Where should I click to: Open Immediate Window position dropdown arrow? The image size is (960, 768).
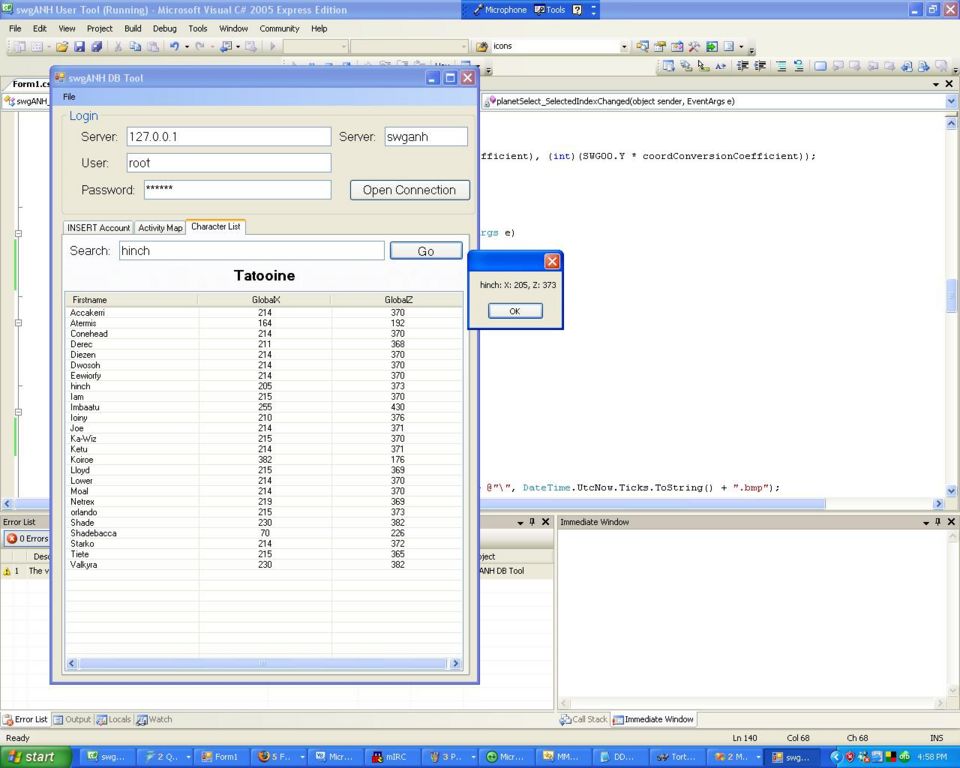point(924,522)
